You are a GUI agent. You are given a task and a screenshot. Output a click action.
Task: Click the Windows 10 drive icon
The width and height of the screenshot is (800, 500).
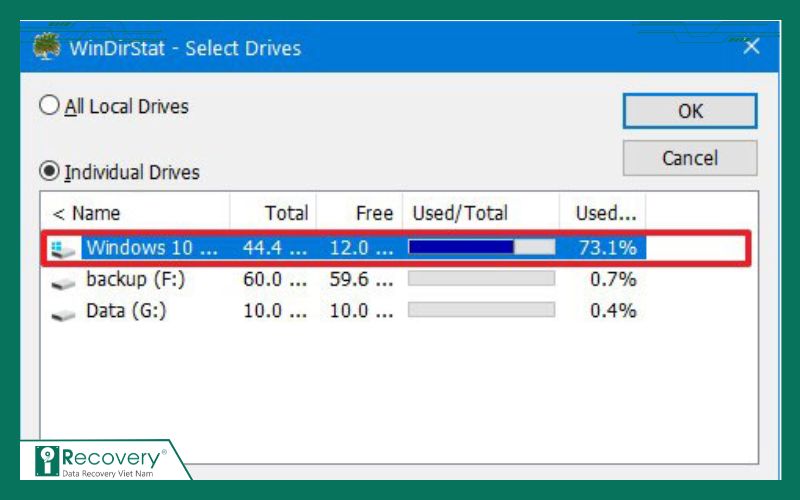point(64,248)
